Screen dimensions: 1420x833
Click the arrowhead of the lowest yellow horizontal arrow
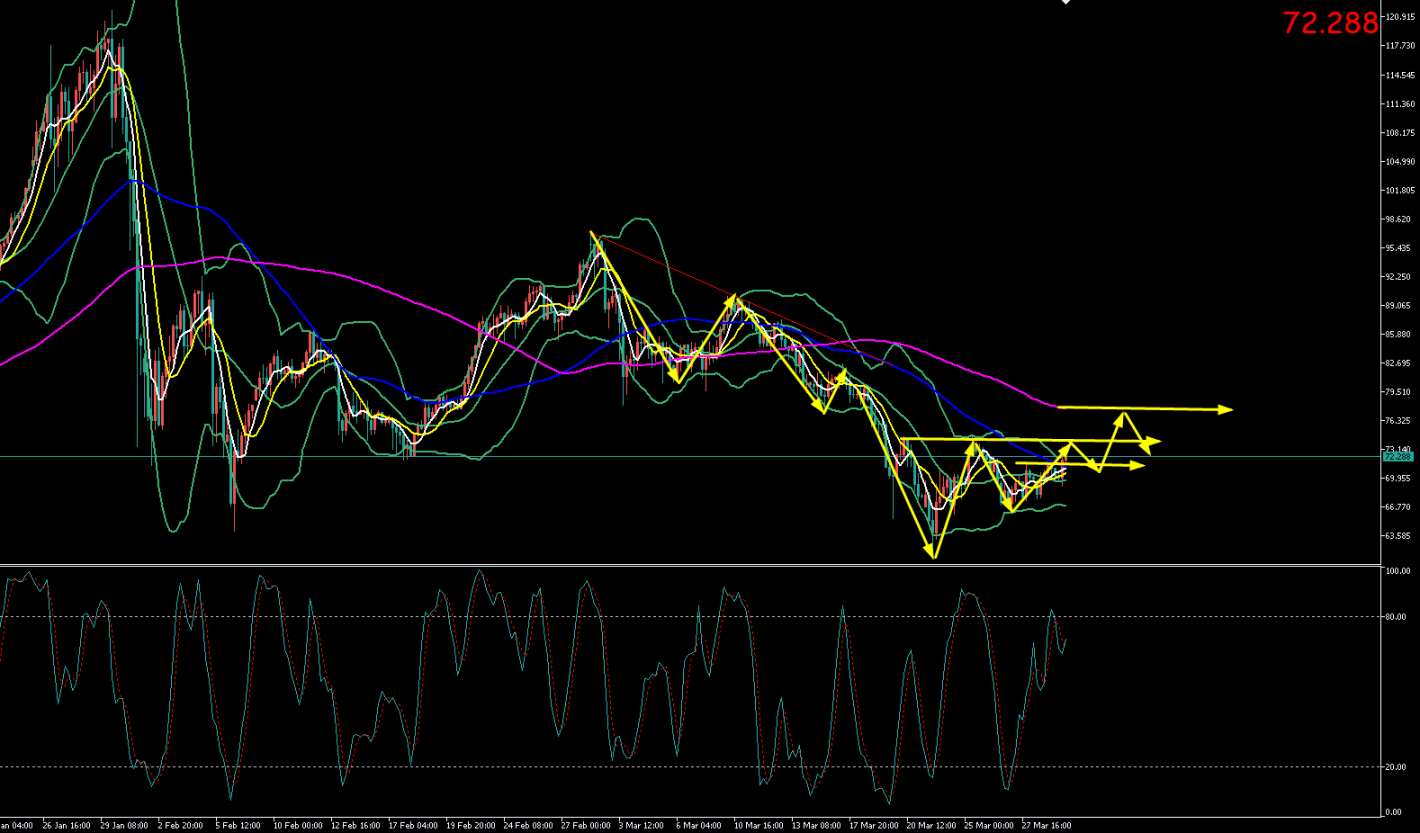[x=1137, y=465]
